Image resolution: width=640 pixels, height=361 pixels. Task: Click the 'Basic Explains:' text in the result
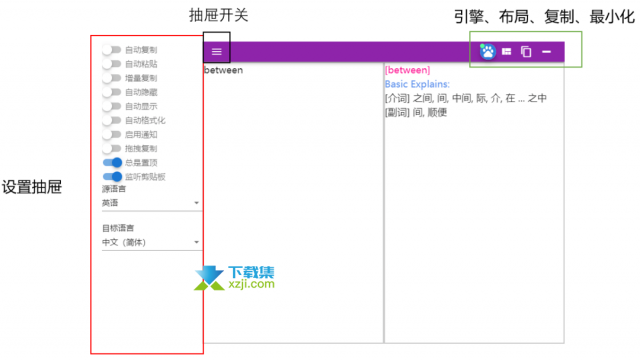tap(417, 84)
